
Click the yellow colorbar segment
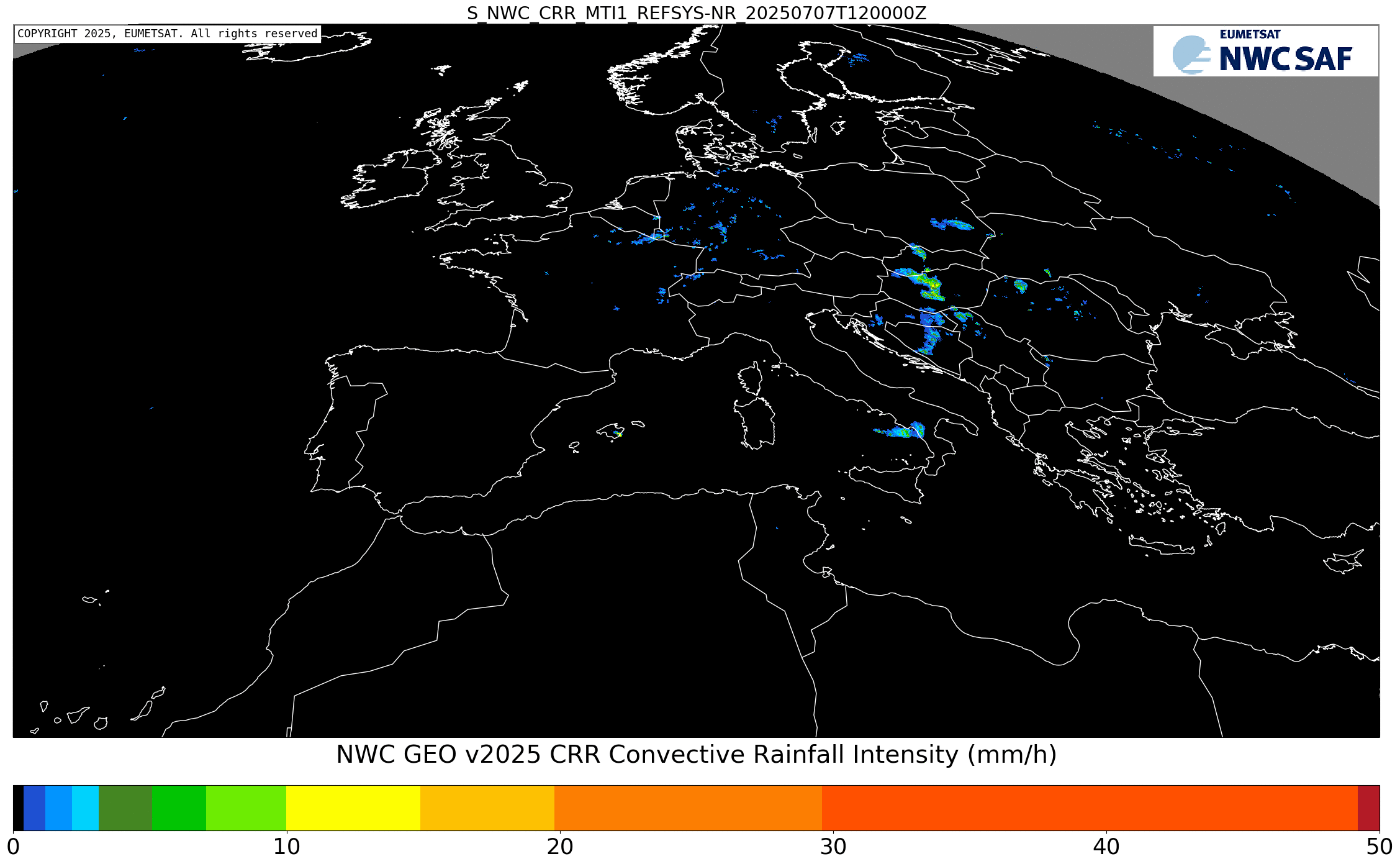(x=353, y=808)
